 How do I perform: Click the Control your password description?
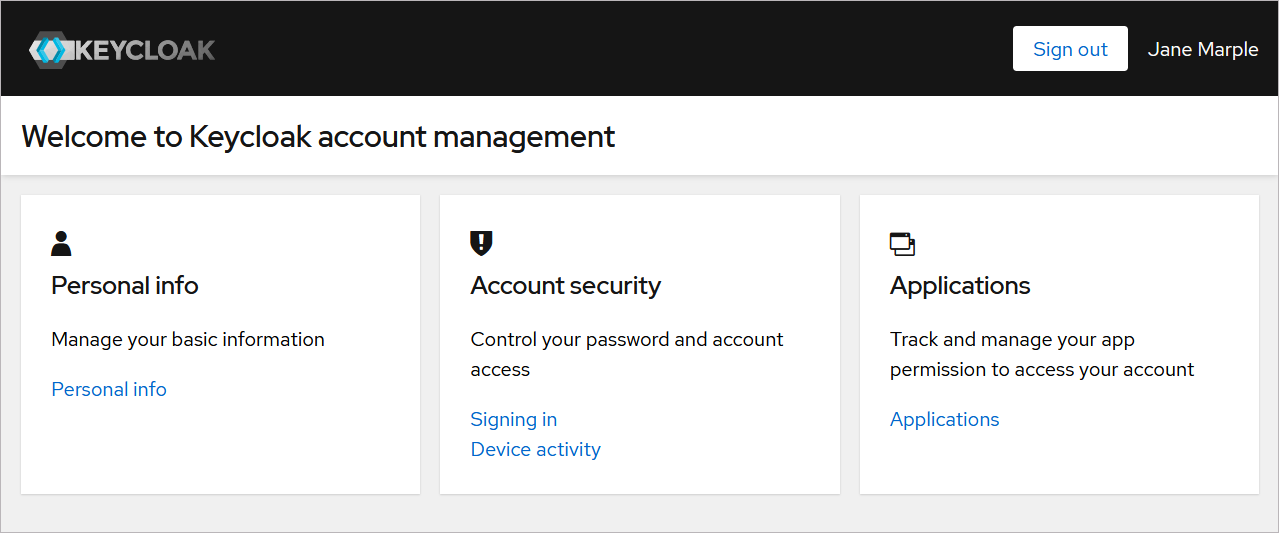(626, 354)
